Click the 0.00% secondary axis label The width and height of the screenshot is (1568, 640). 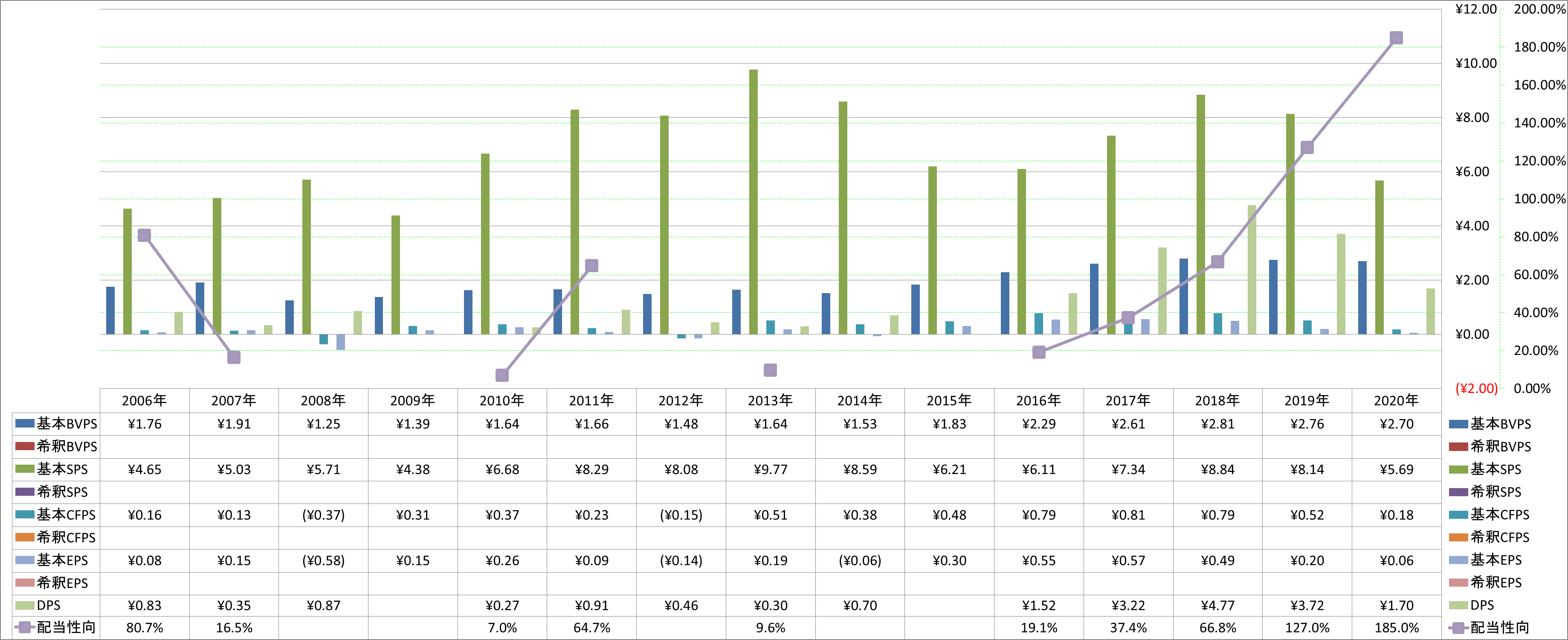click(1532, 389)
